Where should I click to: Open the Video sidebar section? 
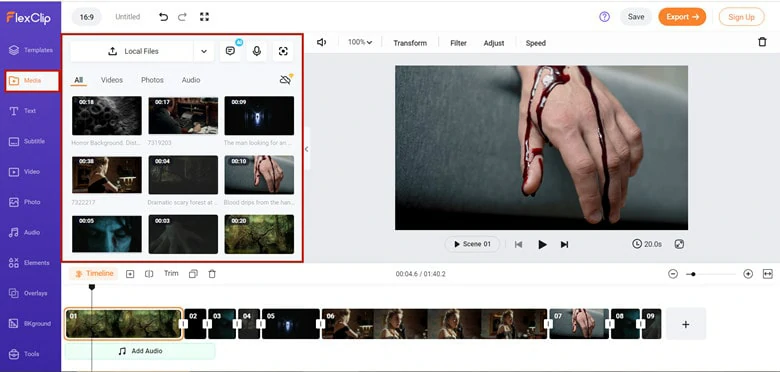pyautogui.click(x=25, y=172)
